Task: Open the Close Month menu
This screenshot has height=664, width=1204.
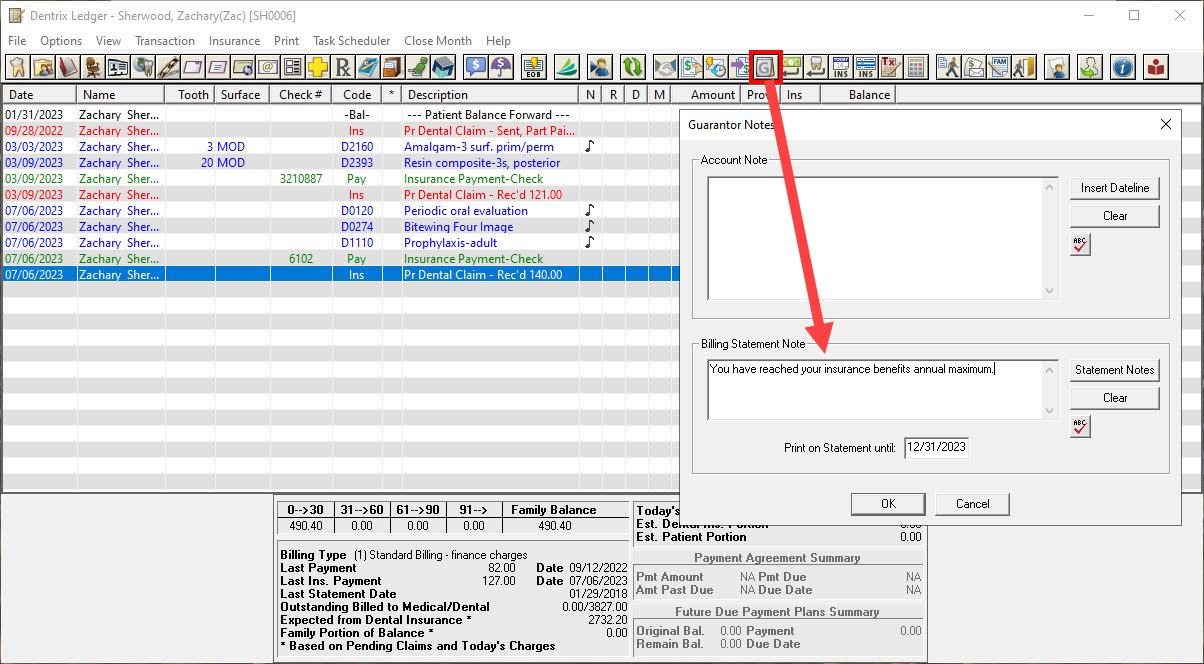Action: [437, 41]
